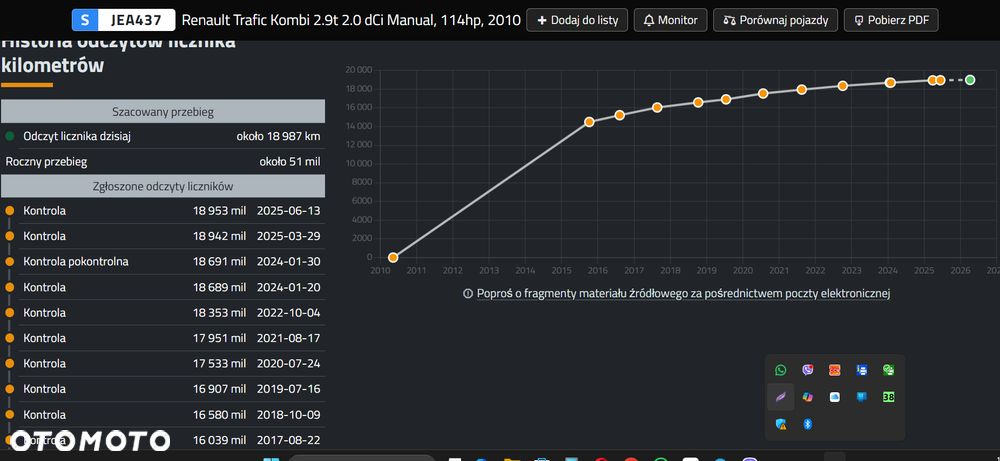Click the około 51 mil value
Screen dimensions: 1000x461
(x=290, y=161)
